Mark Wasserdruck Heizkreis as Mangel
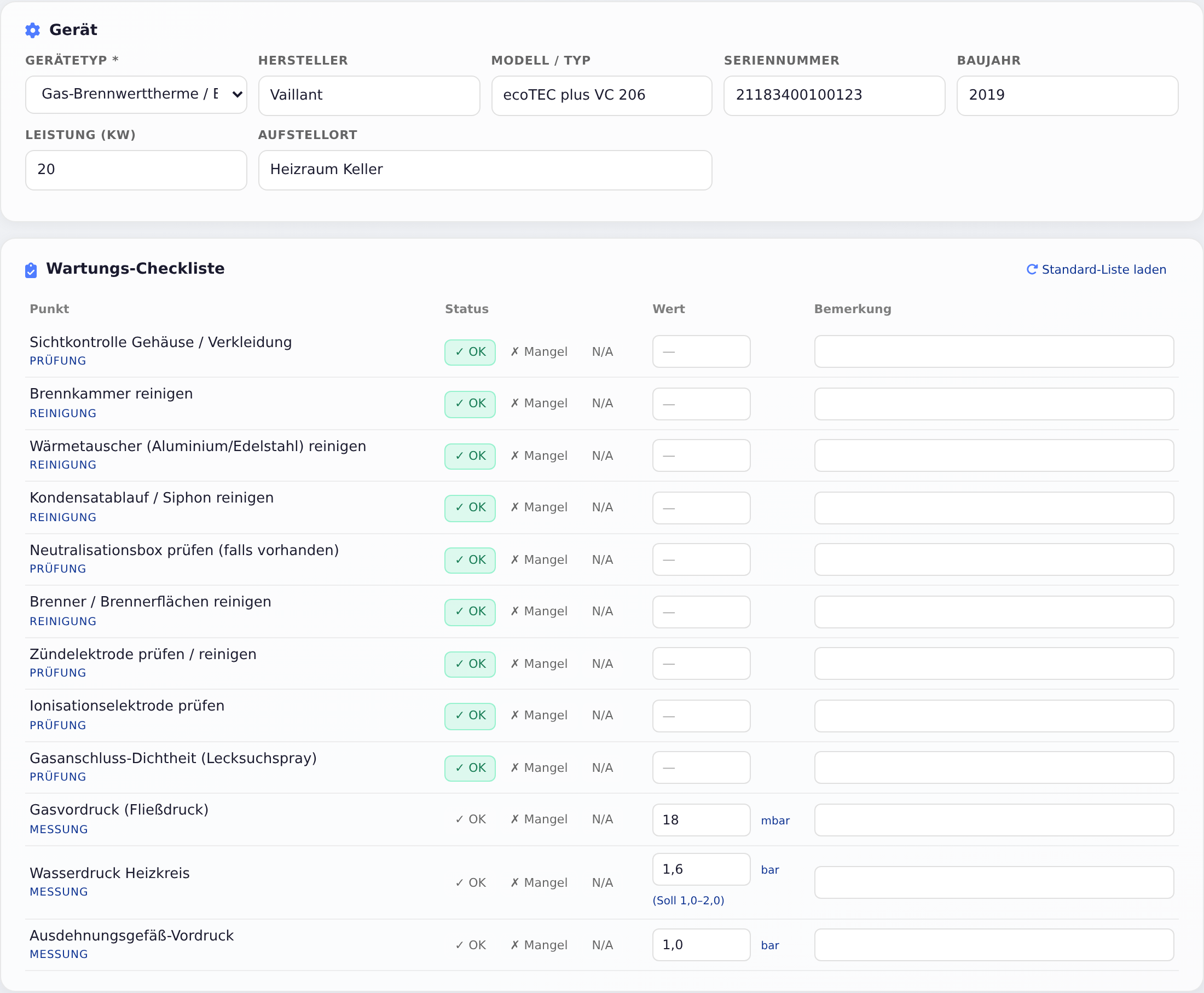 click(x=539, y=882)
